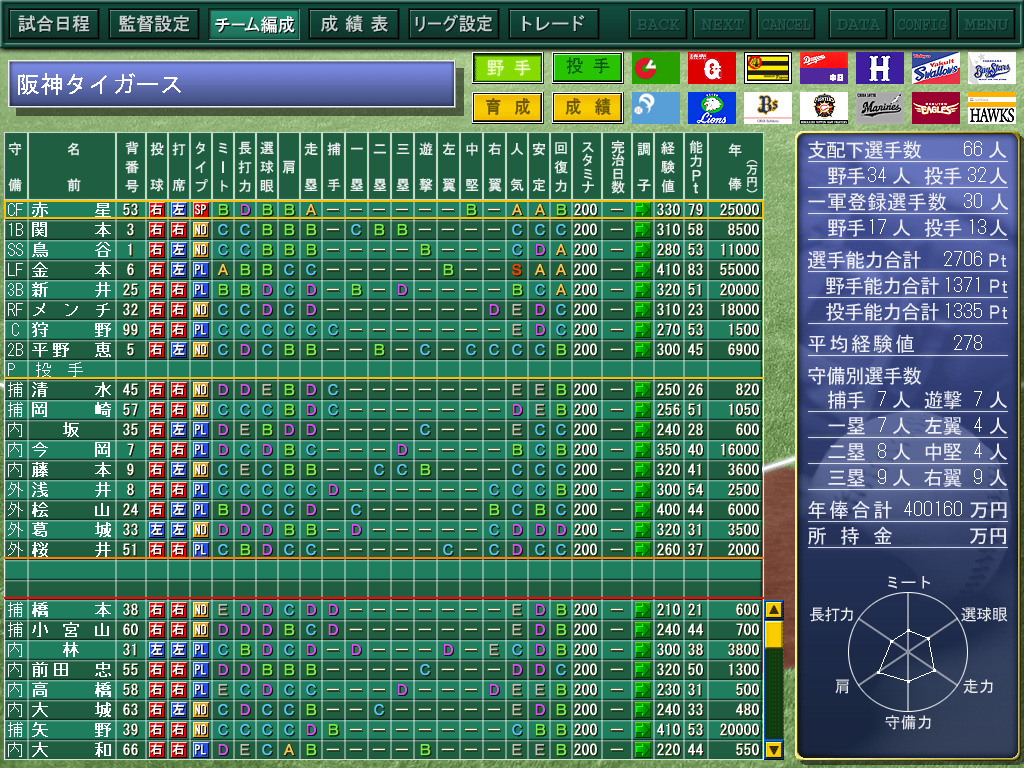This screenshot has height=768, width=1024.
Task: Choose the Chunichi Dragons team logo
Action: (x=824, y=68)
